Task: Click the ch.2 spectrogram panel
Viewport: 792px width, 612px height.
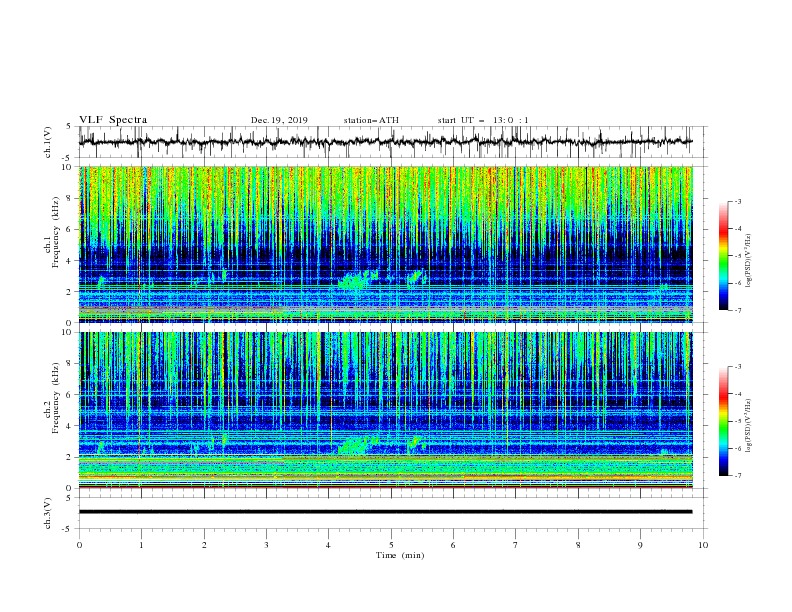Action: (386, 410)
